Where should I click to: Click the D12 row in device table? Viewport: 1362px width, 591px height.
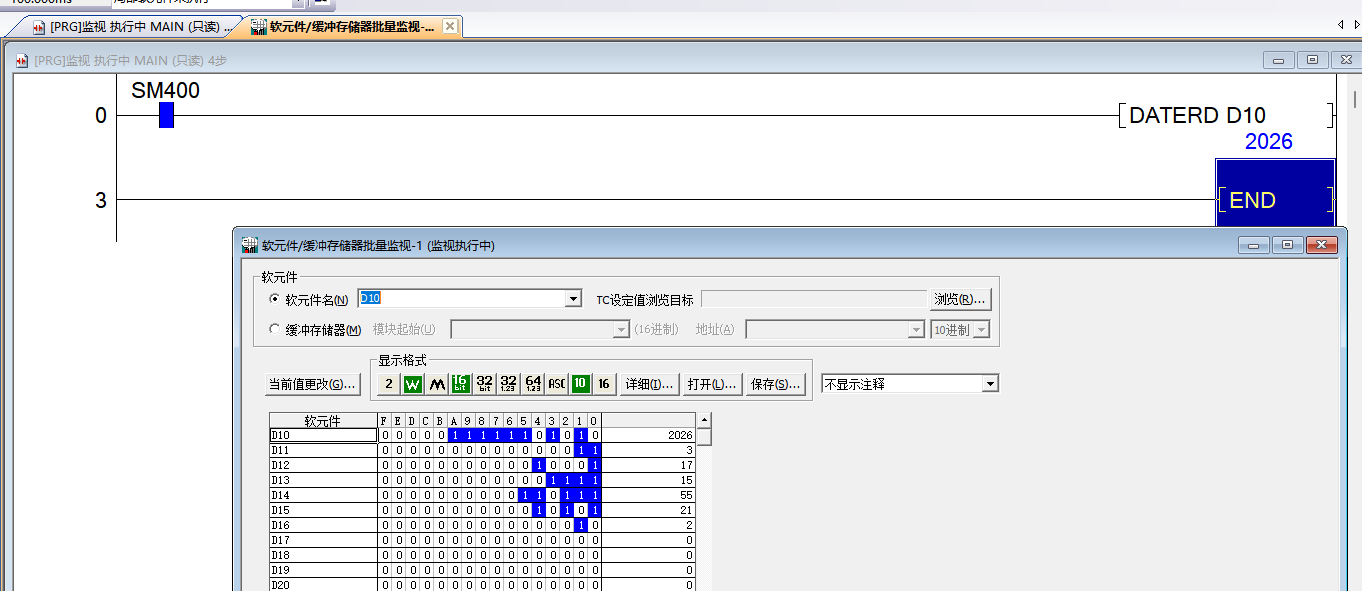(x=322, y=465)
